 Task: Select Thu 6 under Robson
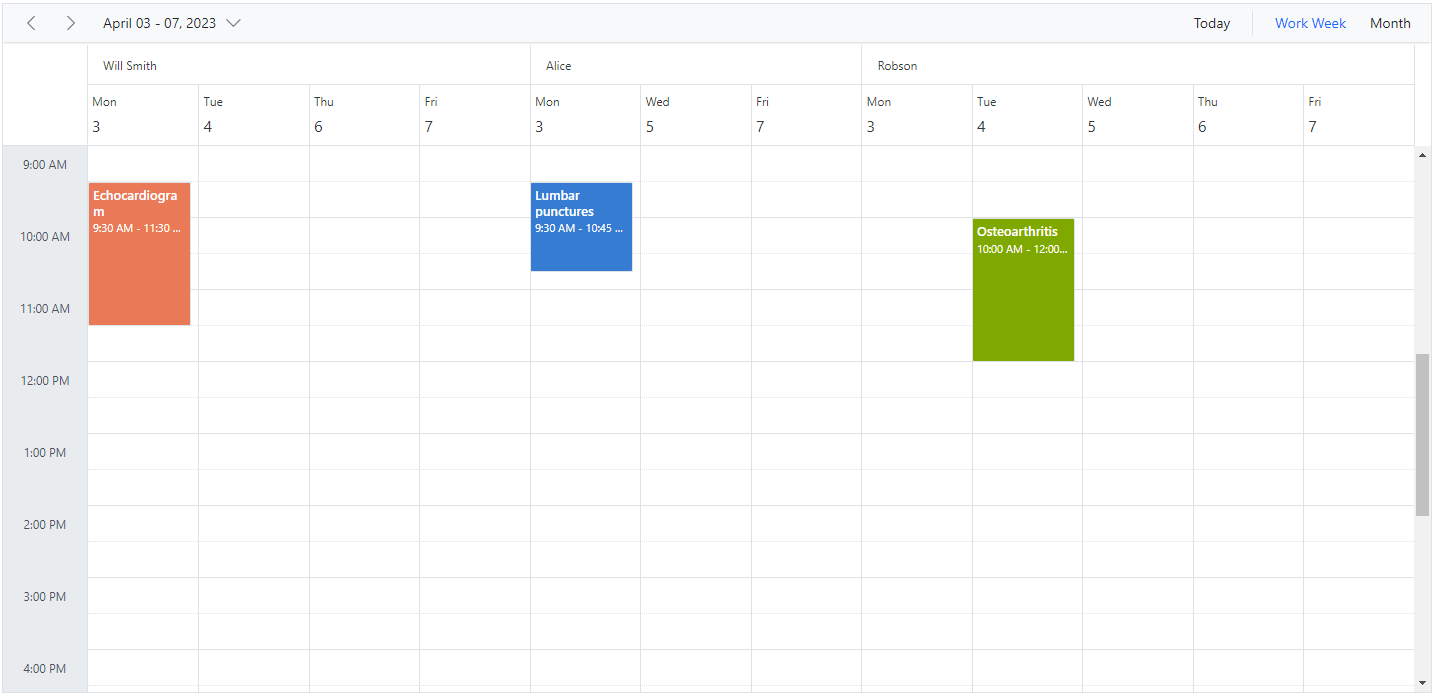click(x=1248, y=115)
